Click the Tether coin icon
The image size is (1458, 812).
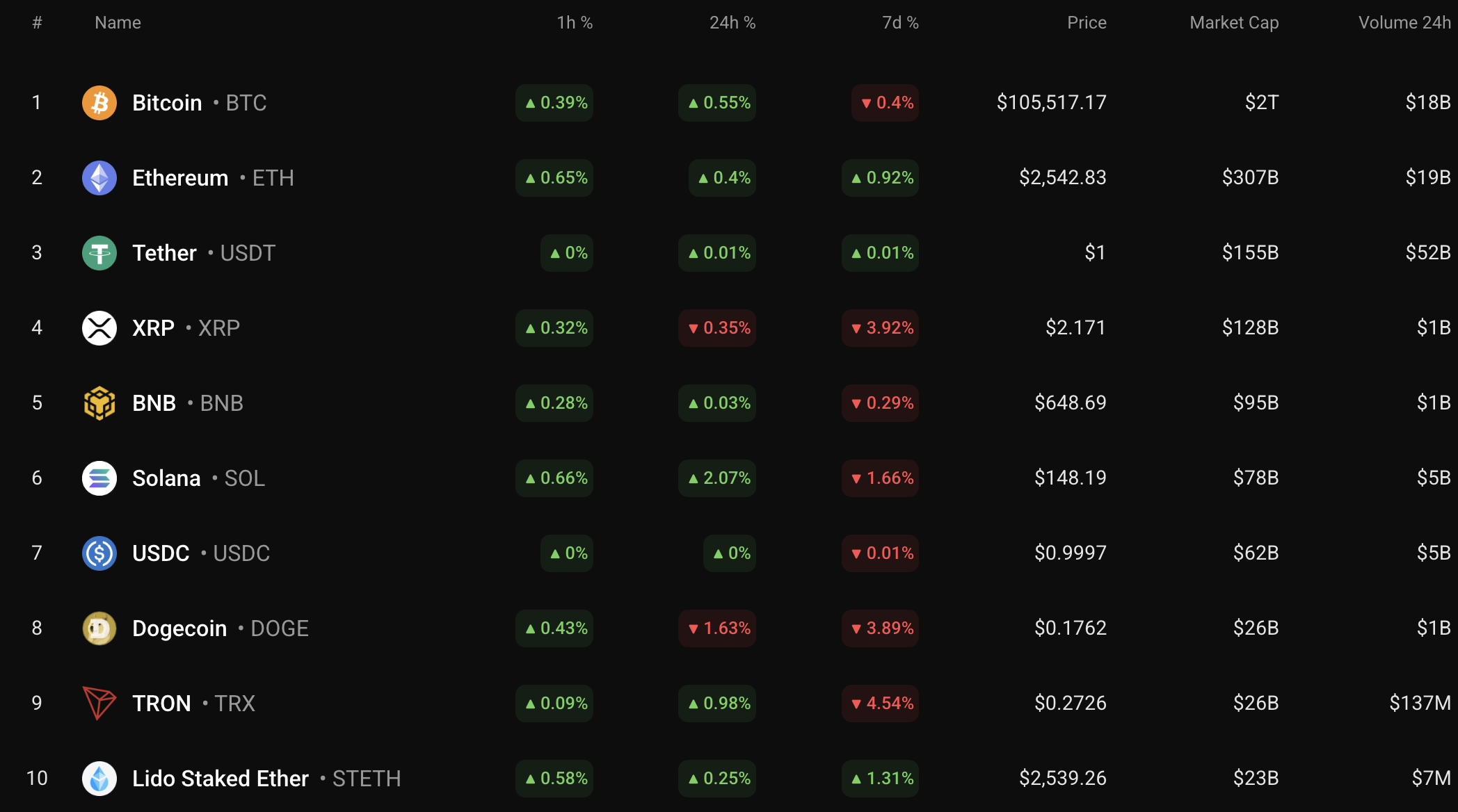pyautogui.click(x=99, y=253)
